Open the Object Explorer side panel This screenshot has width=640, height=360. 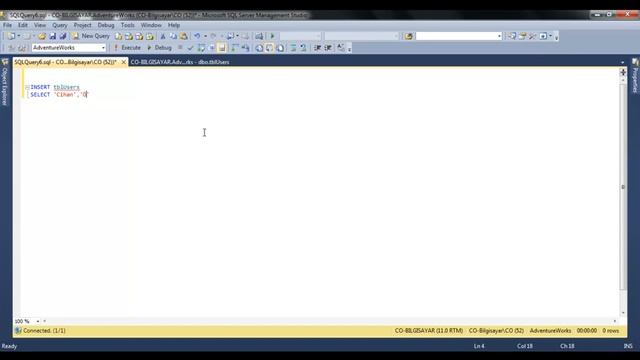5,83
